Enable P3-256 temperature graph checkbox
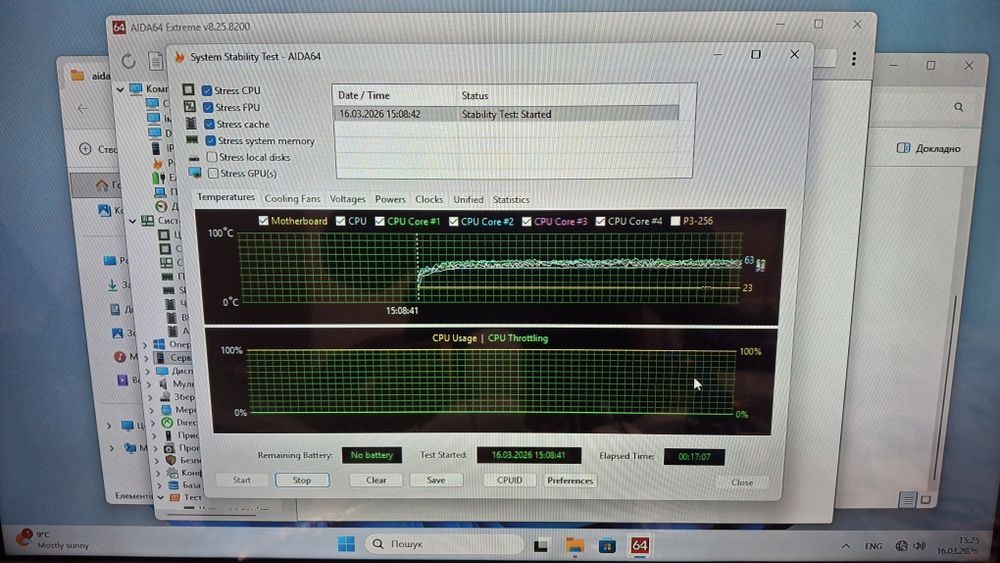1000x563 pixels. pyautogui.click(x=675, y=221)
